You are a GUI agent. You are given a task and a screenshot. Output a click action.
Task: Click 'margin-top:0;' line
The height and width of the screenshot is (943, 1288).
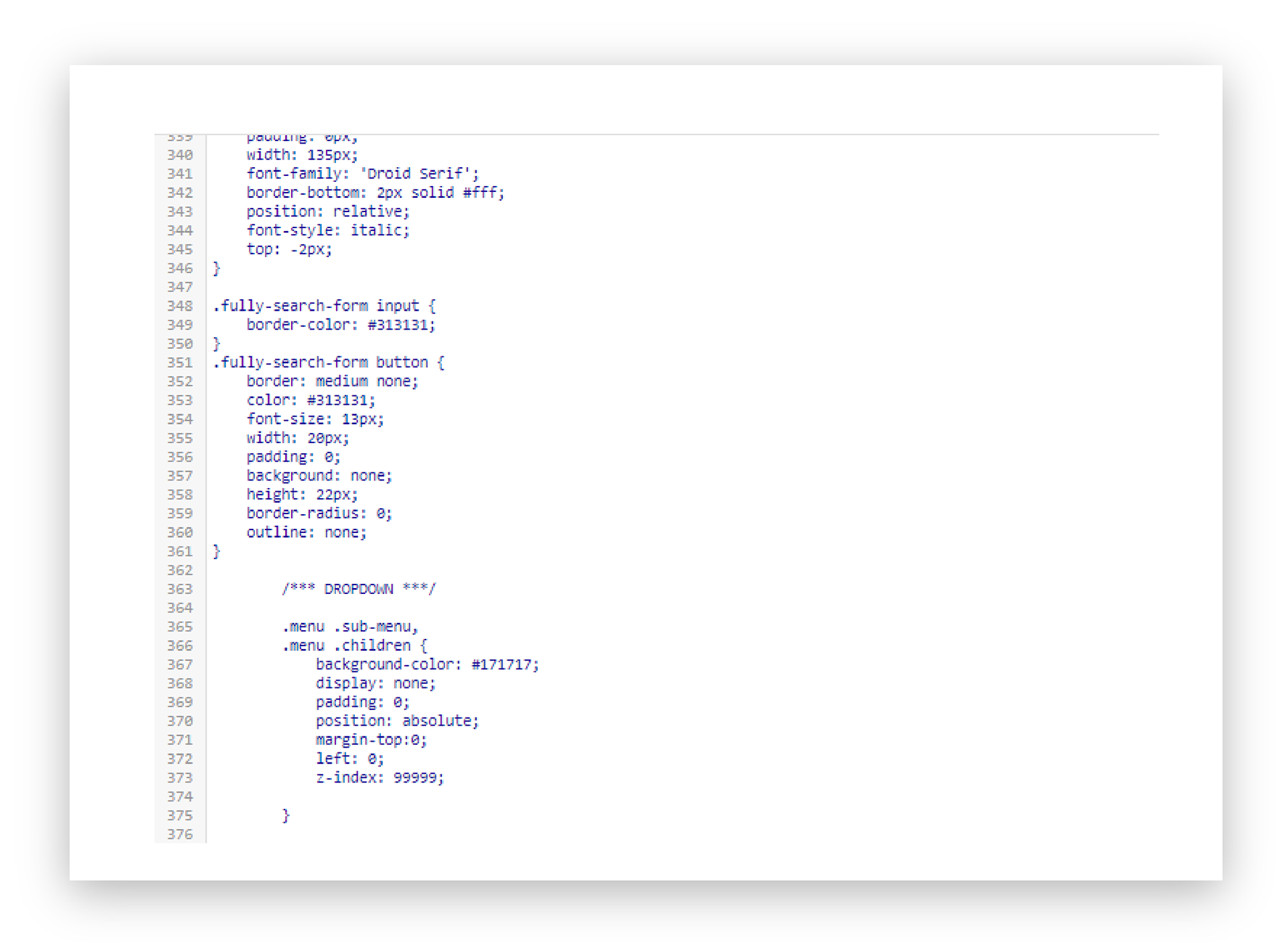[x=371, y=740]
